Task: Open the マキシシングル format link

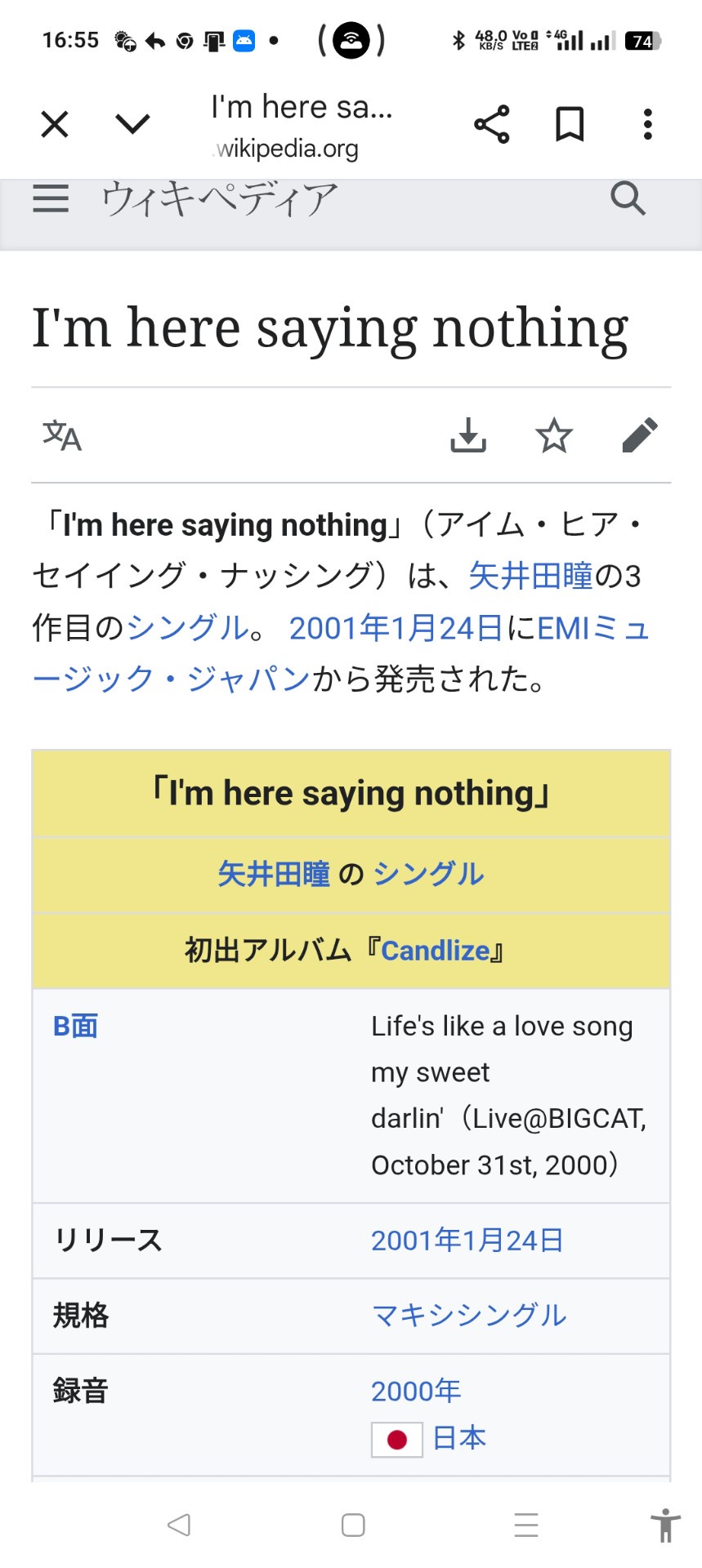Action: tap(468, 1316)
